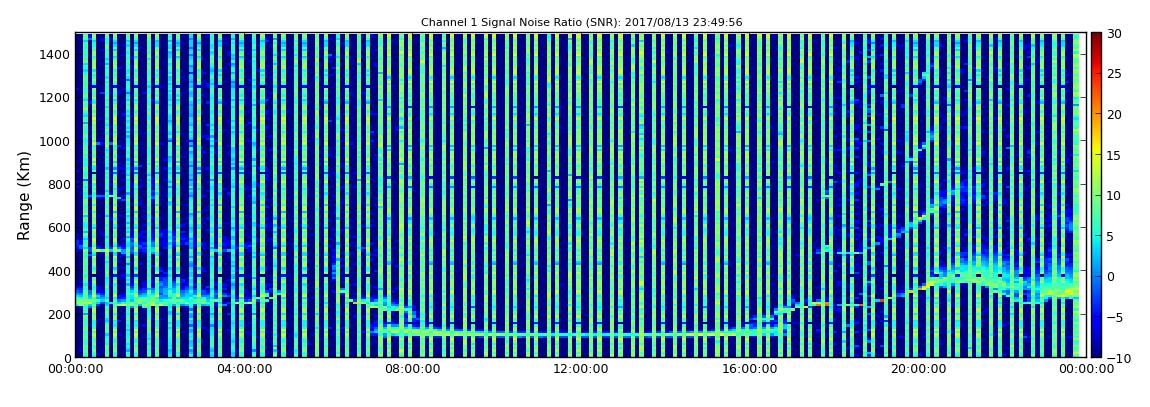Click the 16:00:00 time axis label
The width and height of the screenshot is (1150, 407).
tap(748, 370)
